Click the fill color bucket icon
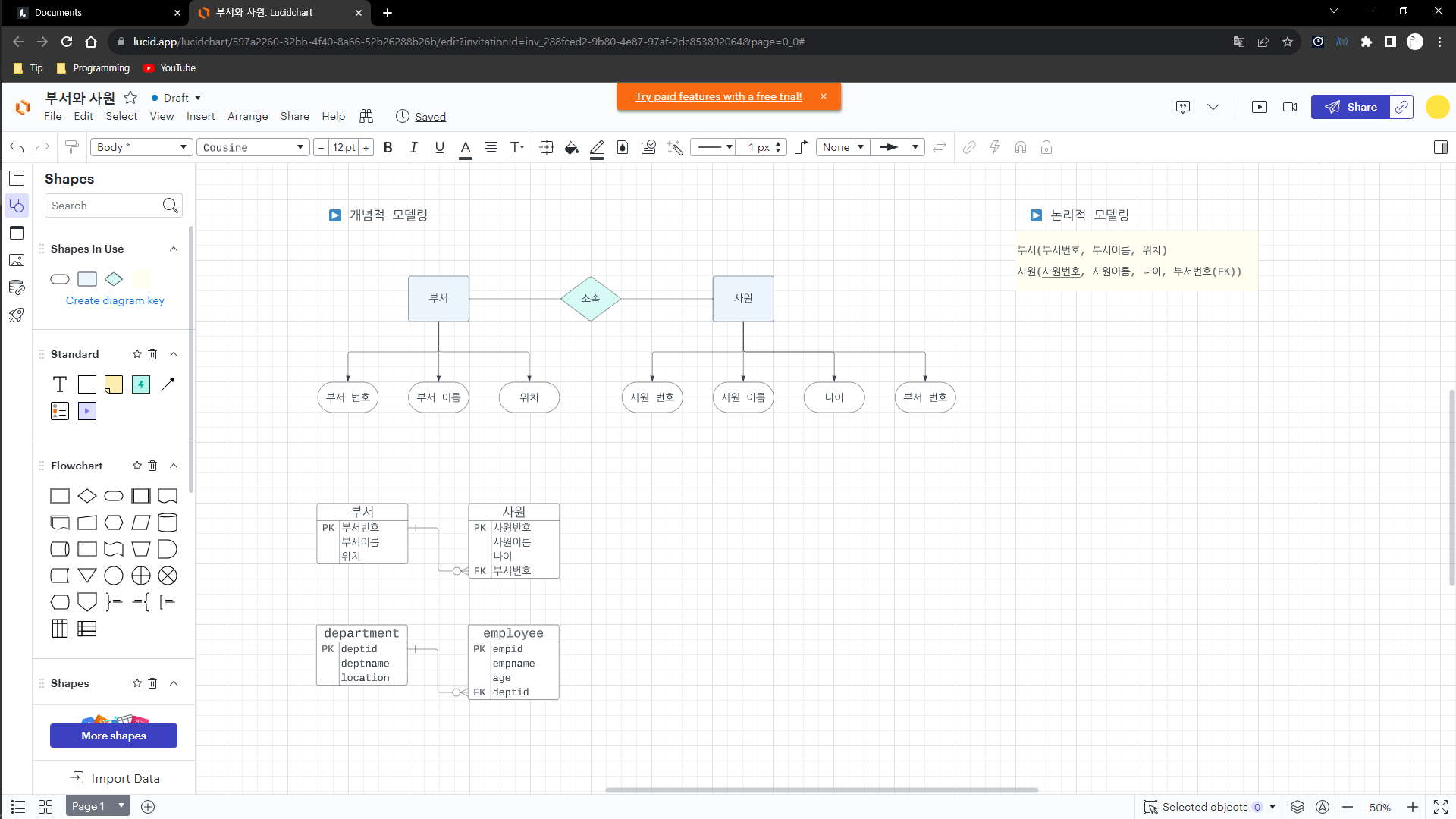The image size is (1456, 819). pos(571,148)
